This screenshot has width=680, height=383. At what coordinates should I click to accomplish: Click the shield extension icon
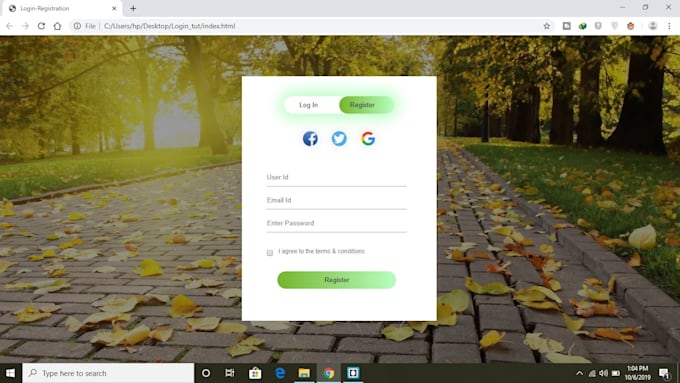598,26
